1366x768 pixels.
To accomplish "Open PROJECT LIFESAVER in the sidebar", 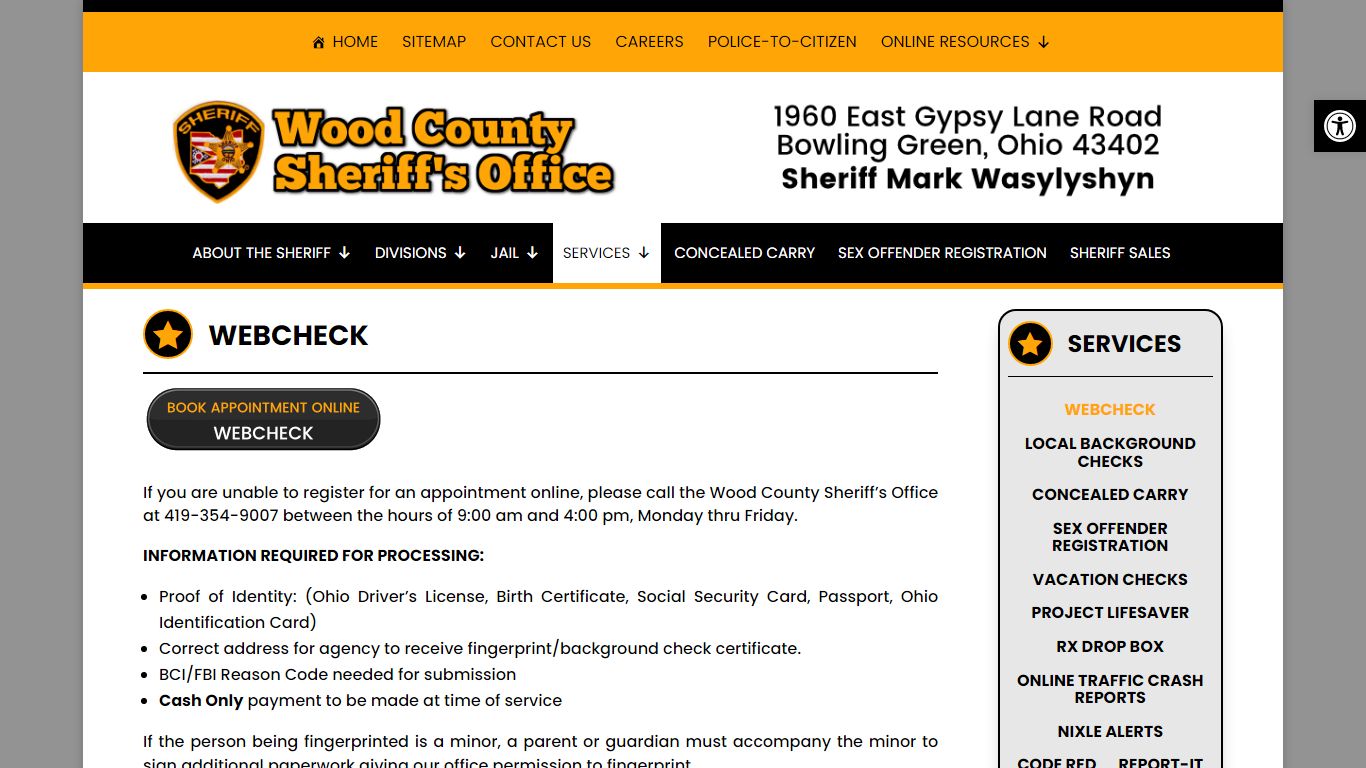I will coord(1110,613).
